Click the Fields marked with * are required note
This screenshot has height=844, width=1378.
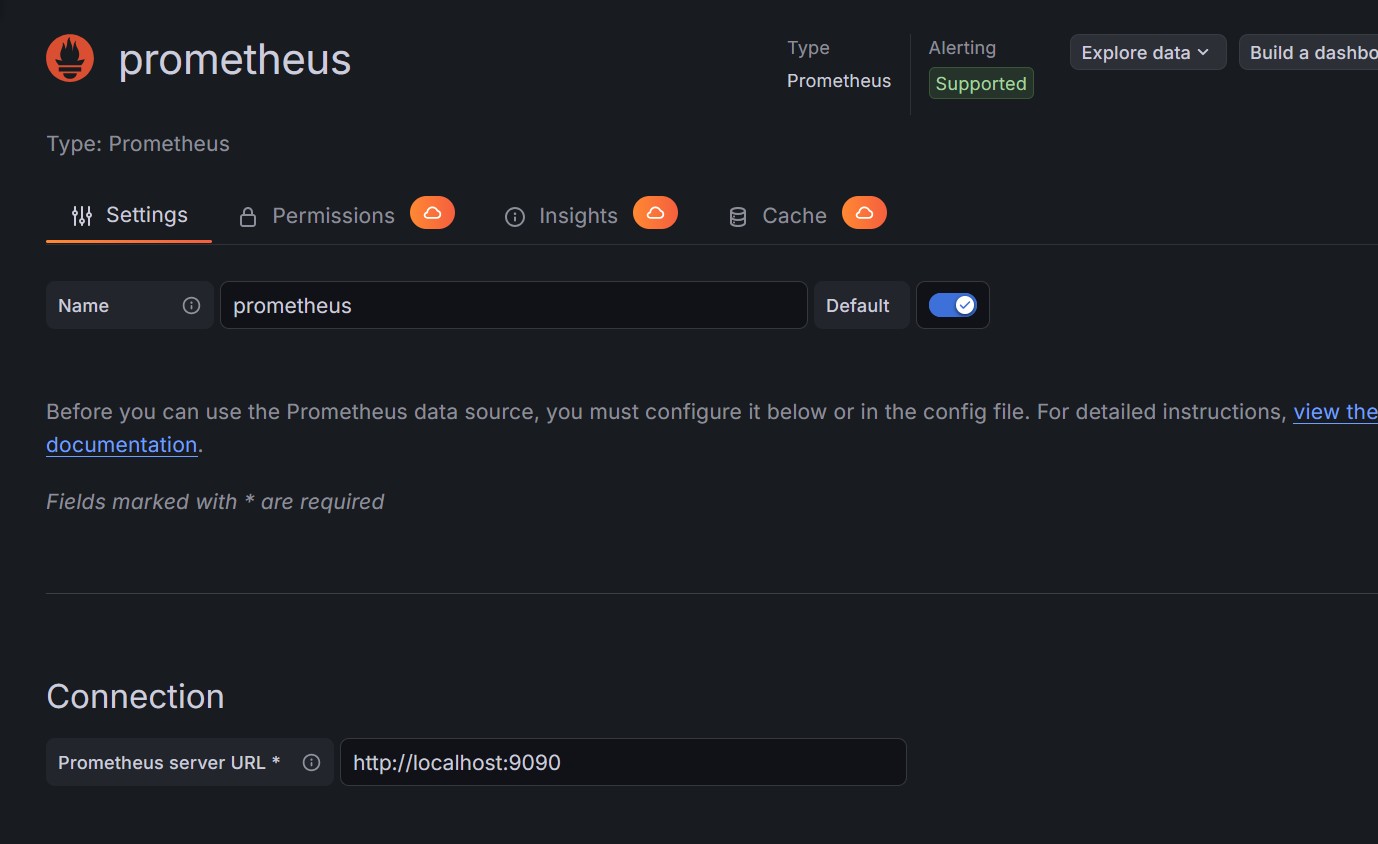click(x=215, y=501)
